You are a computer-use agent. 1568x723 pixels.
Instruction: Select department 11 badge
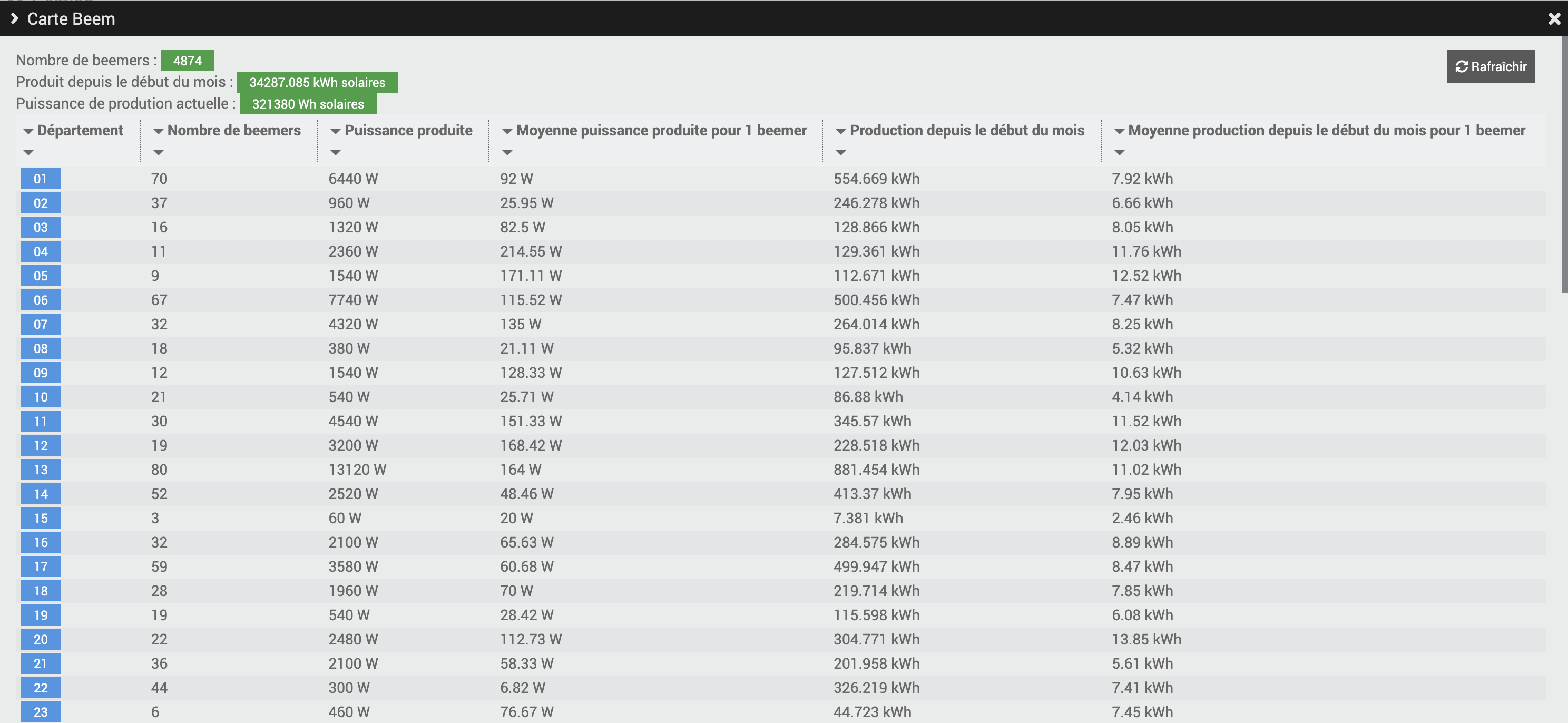[41, 421]
